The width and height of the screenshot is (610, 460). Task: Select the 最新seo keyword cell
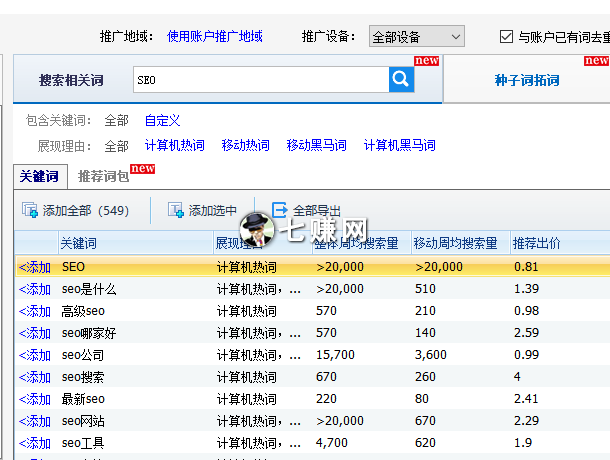click(83, 399)
